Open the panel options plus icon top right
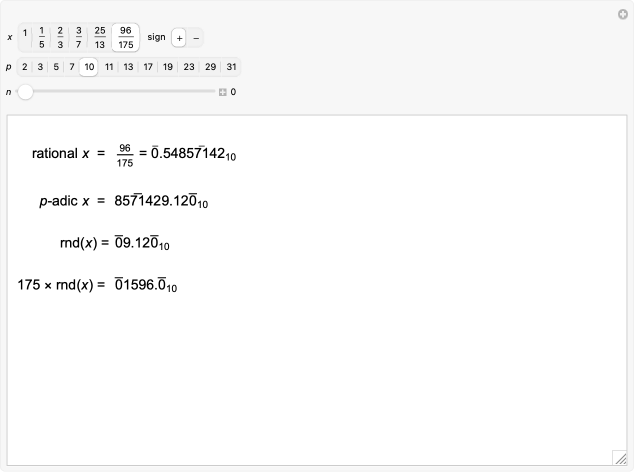The height and width of the screenshot is (473, 634). point(623,15)
